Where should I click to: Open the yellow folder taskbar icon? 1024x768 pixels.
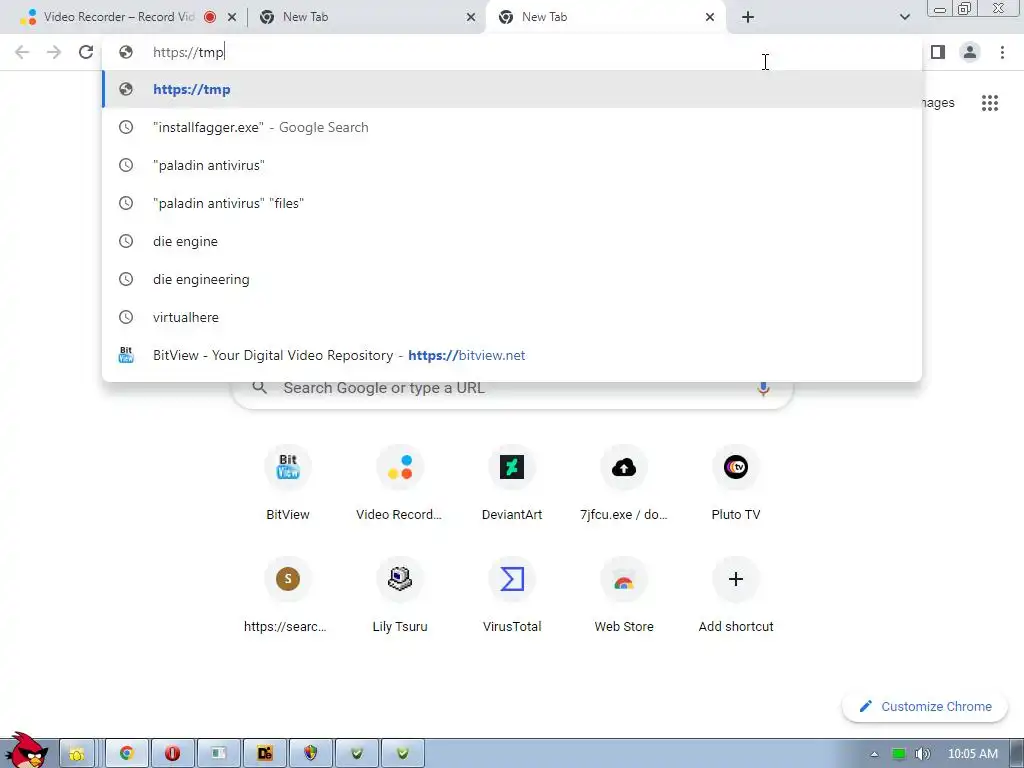tap(77, 754)
